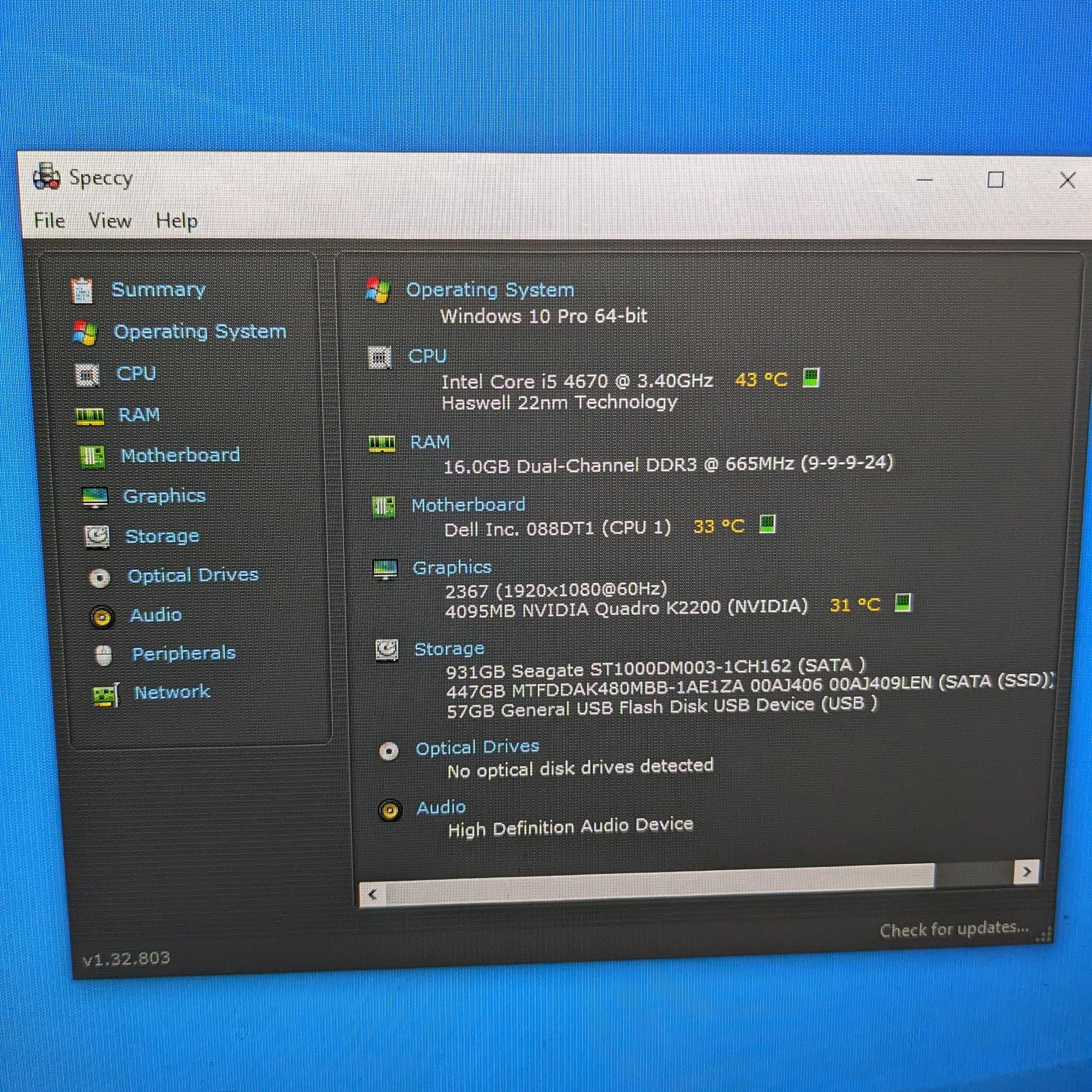Viewport: 1092px width, 1092px height.
Task: Maximize the Speccy window
Action: click(995, 180)
